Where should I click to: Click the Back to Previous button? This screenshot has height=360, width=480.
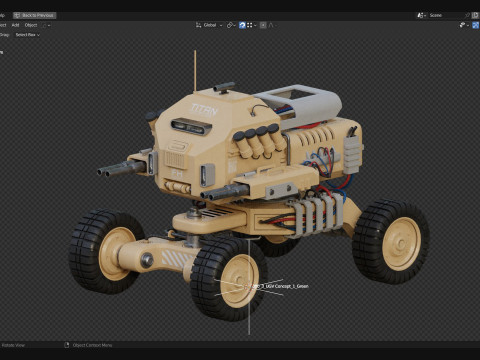35,15
